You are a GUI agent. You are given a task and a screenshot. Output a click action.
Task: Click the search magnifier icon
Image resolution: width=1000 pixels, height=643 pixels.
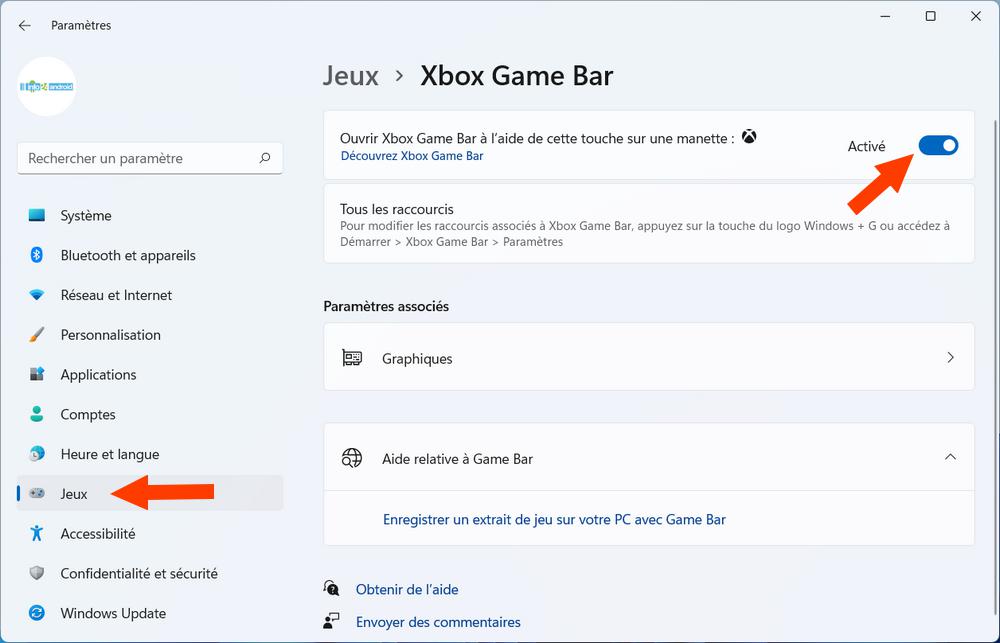click(x=265, y=158)
